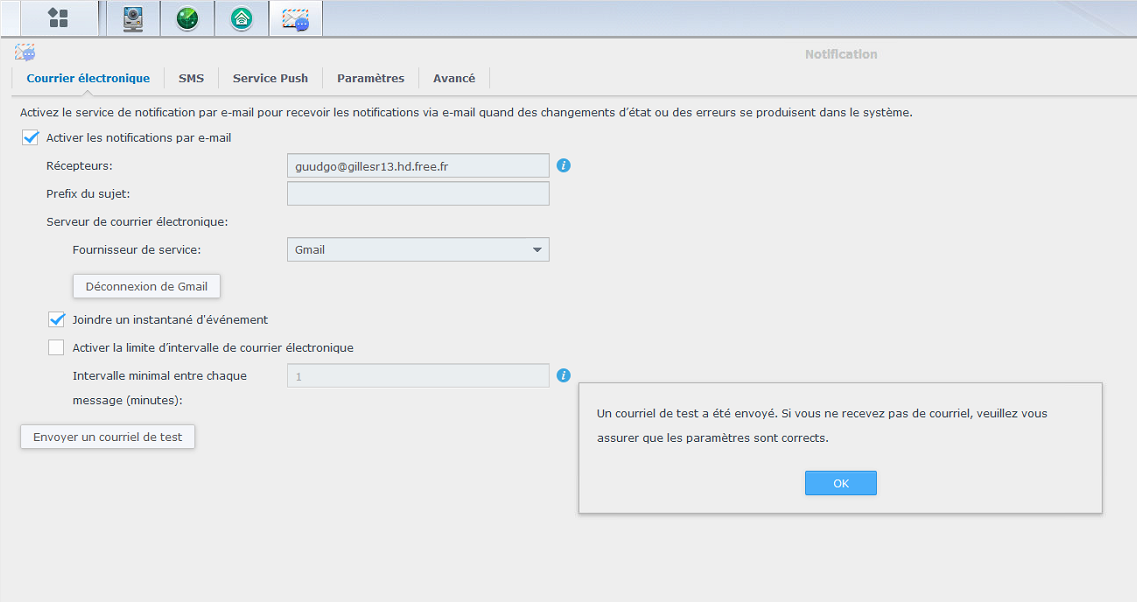Enable the email interval limit checkbox
The image size is (1137, 602).
(56, 347)
